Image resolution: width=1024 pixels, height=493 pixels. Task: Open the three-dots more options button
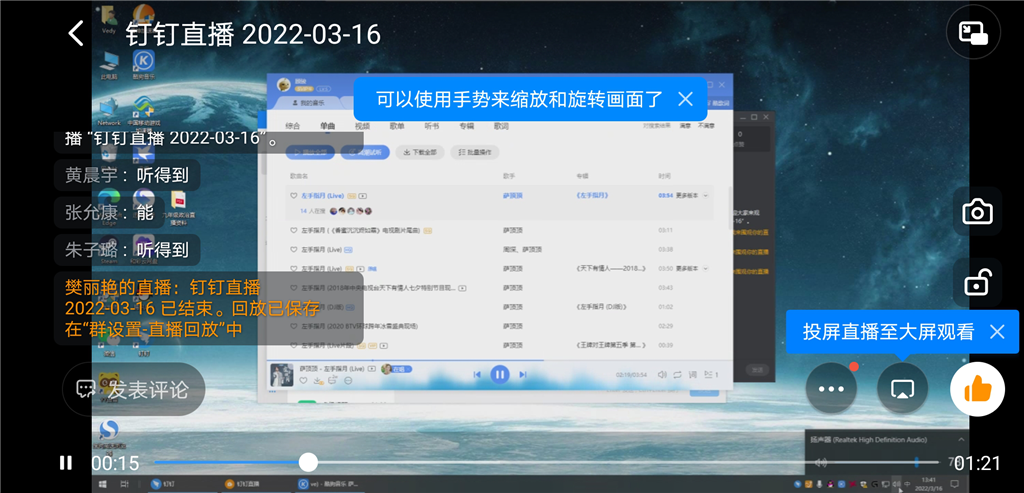[831, 389]
